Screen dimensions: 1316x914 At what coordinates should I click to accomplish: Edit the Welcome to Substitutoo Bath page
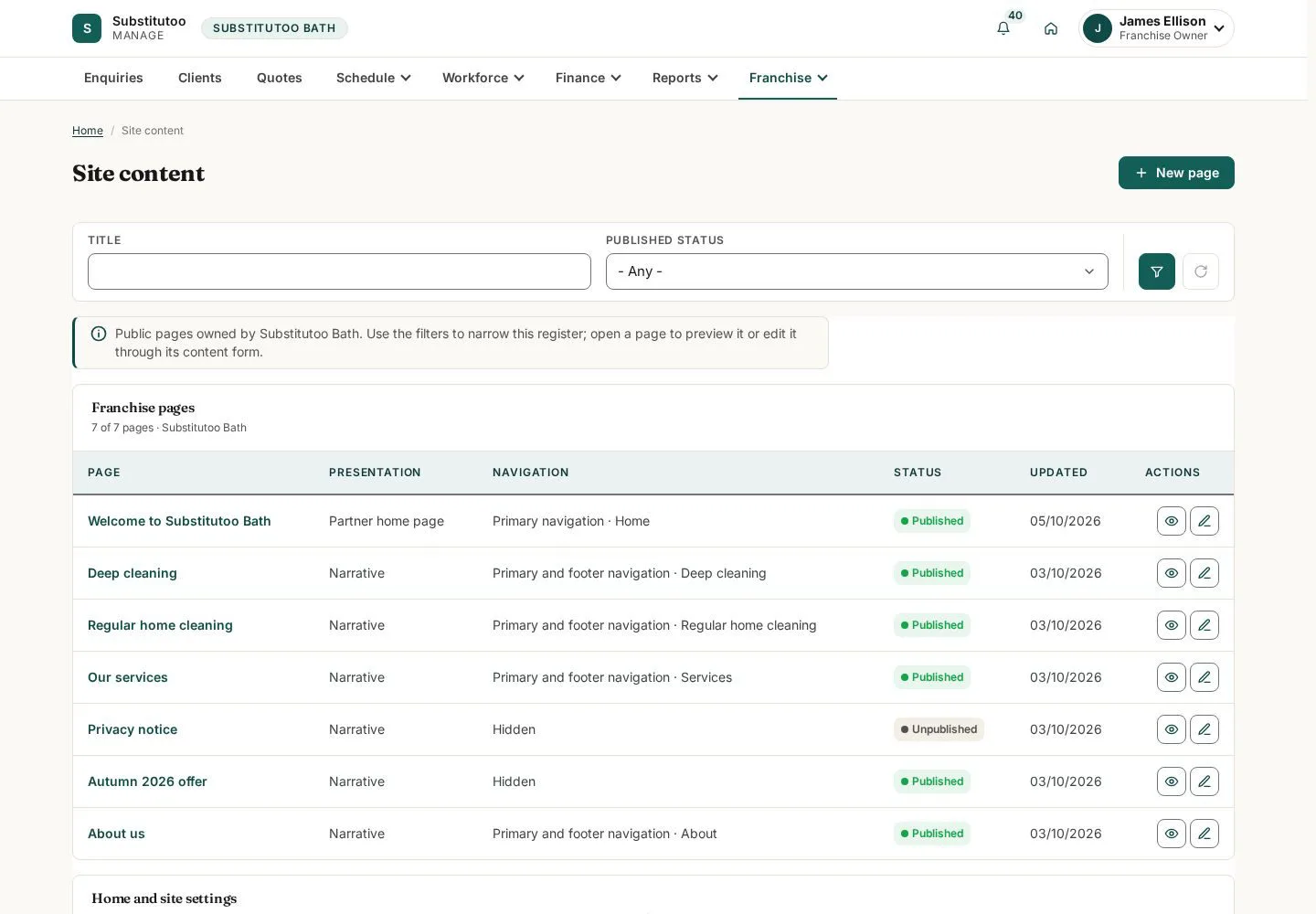(1205, 521)
